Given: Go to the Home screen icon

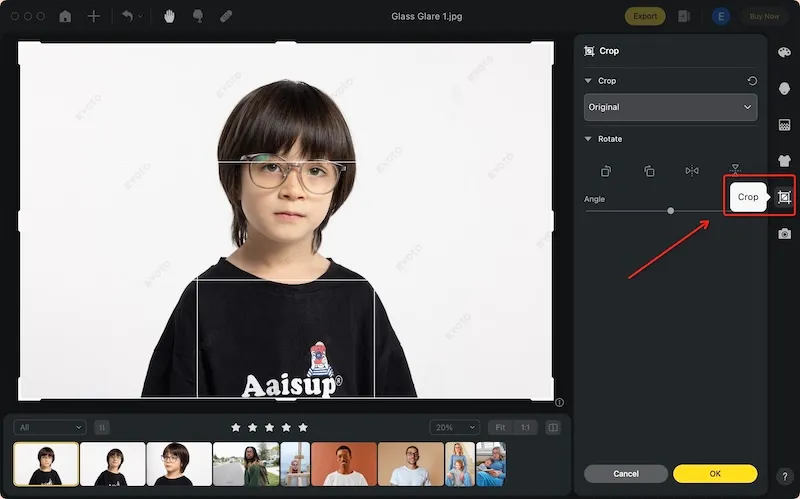Looking at the screenshot, I should click(x=65, y=16).
